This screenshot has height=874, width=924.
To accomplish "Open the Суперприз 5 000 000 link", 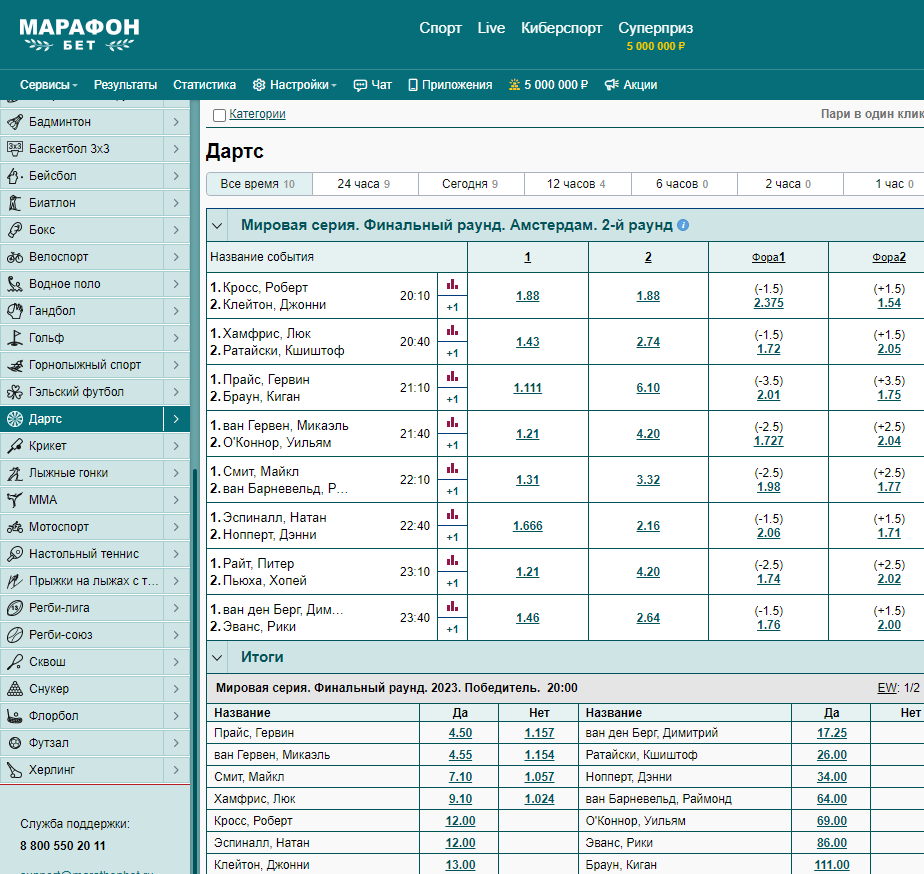I will pos(655,35).
